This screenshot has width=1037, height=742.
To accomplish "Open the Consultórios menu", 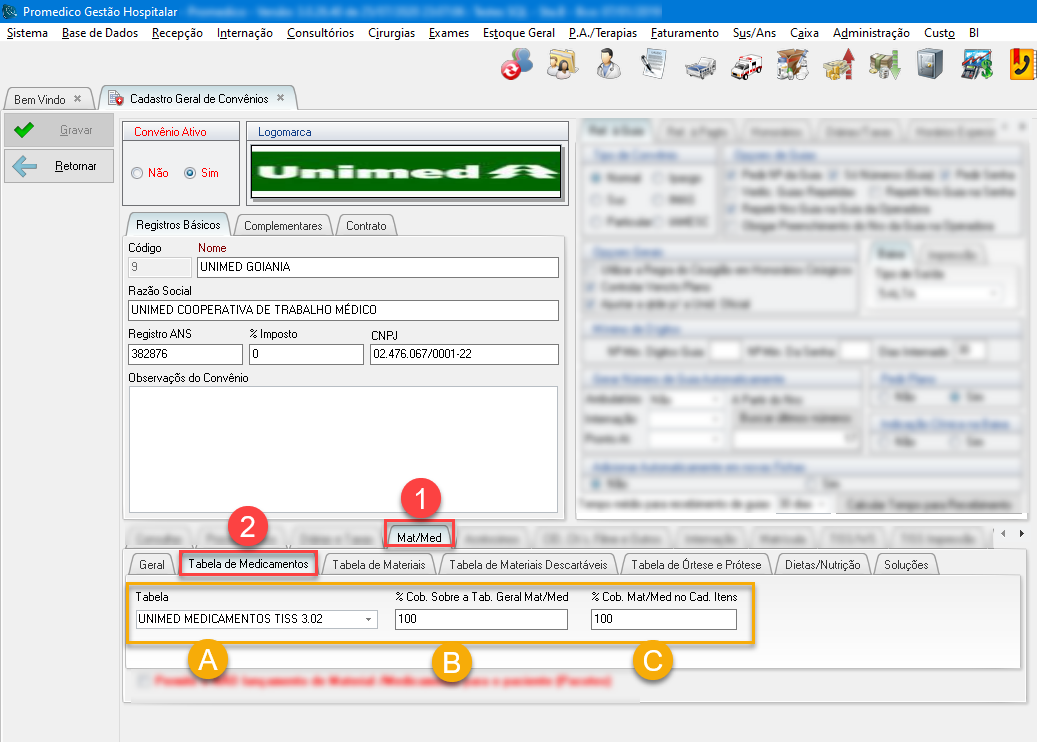I will pos(320,33).
